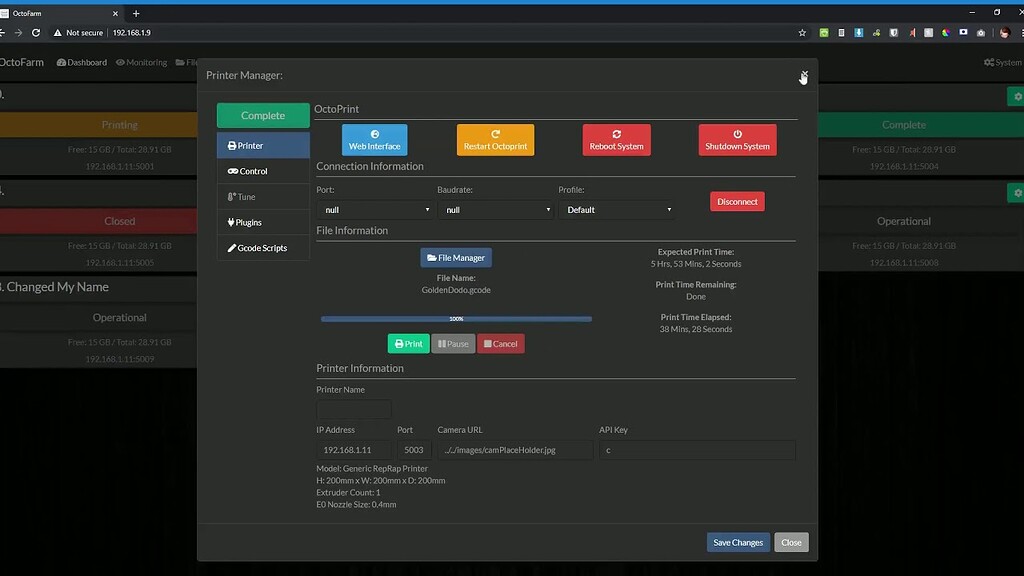Click the 100% print progress bar

pos(456,318)
